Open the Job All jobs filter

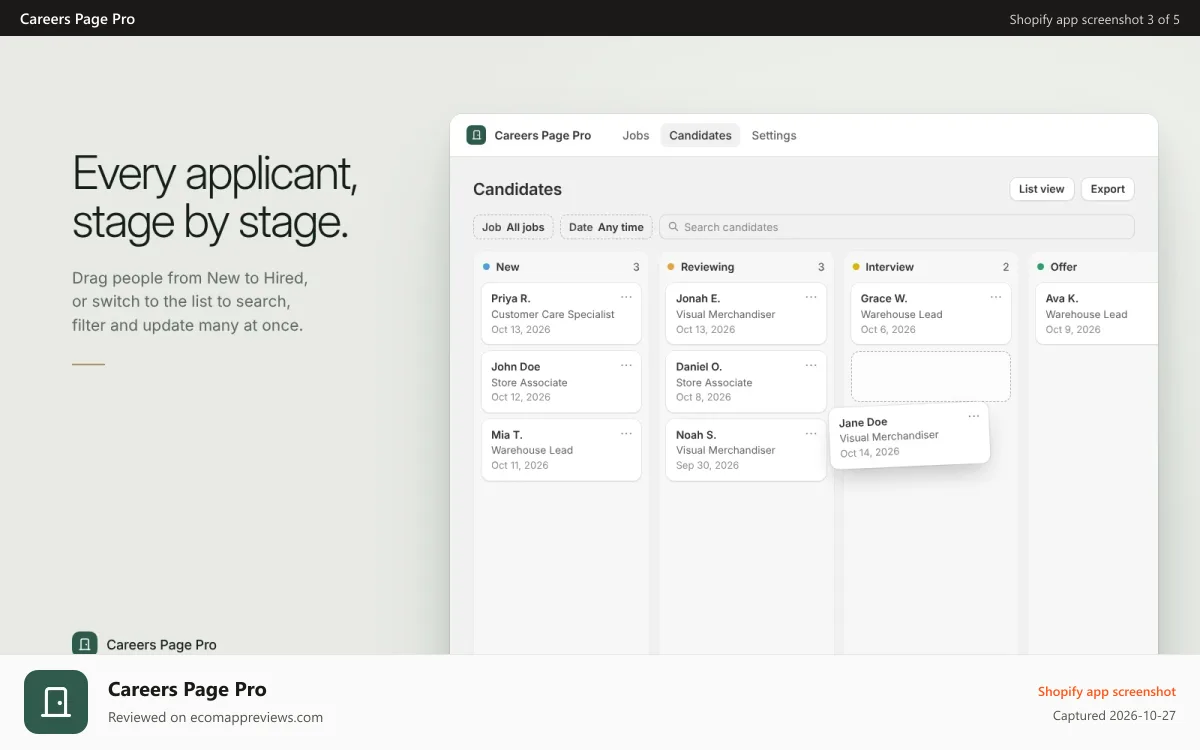tap(513, 227)
